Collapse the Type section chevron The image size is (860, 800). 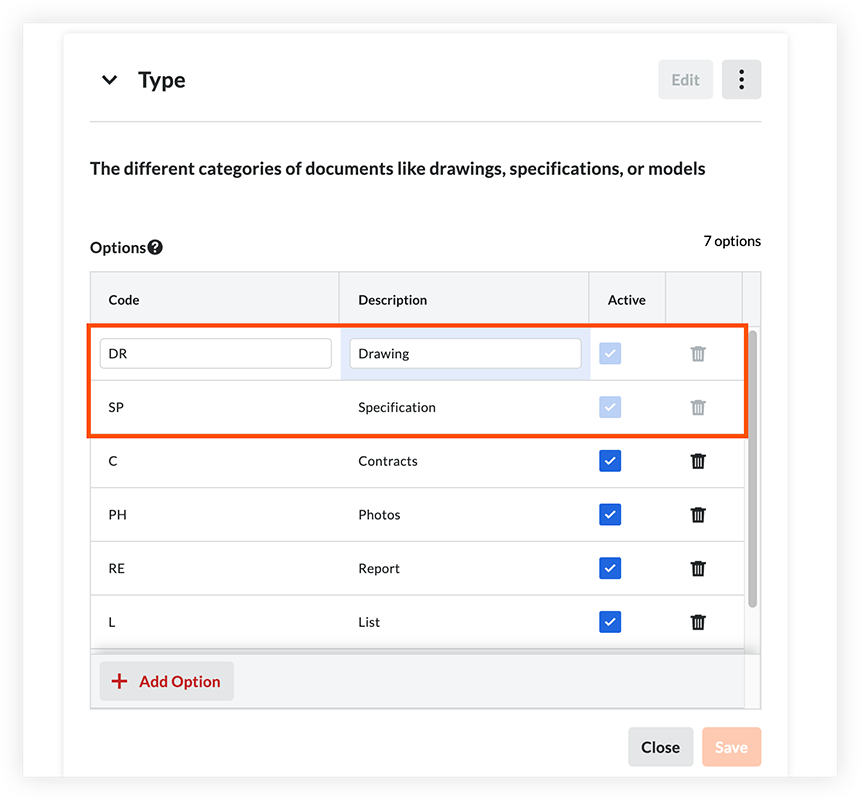pyautogui.click(x=110, y=80)
